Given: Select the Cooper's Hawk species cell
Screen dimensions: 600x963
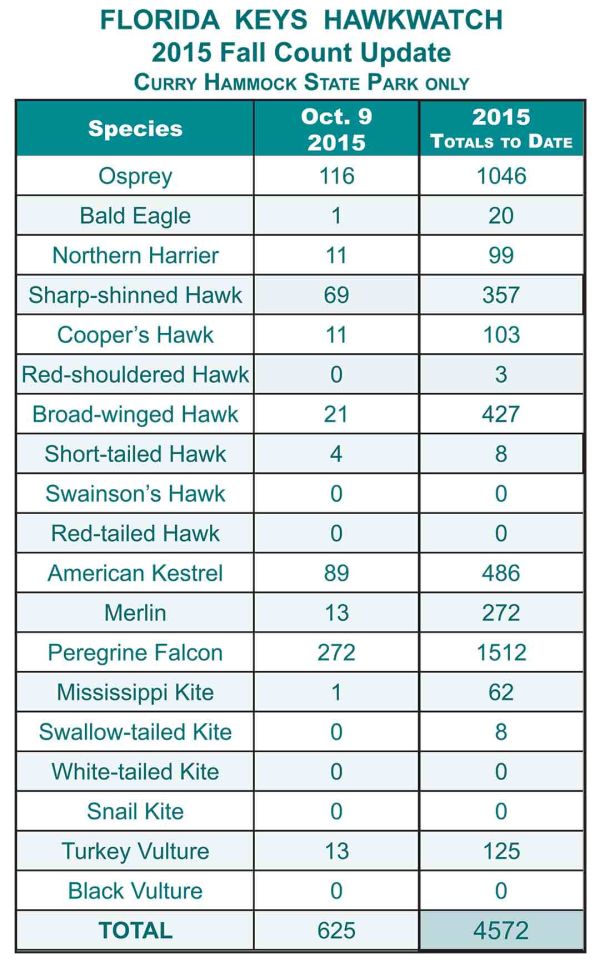Looking at the screenshot, I should (x=135, y=335).
